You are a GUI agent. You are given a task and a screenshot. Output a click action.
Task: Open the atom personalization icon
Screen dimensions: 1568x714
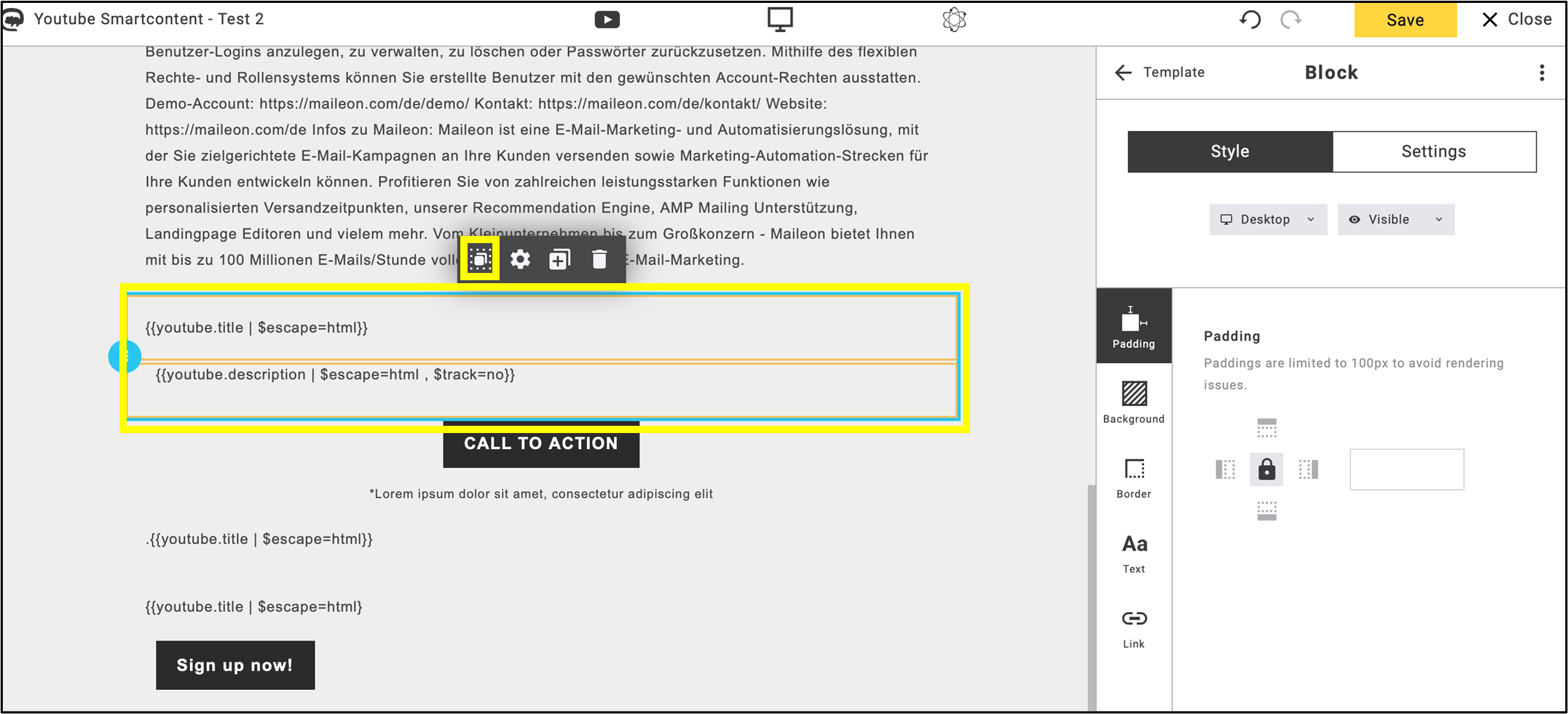coord(954,20)
